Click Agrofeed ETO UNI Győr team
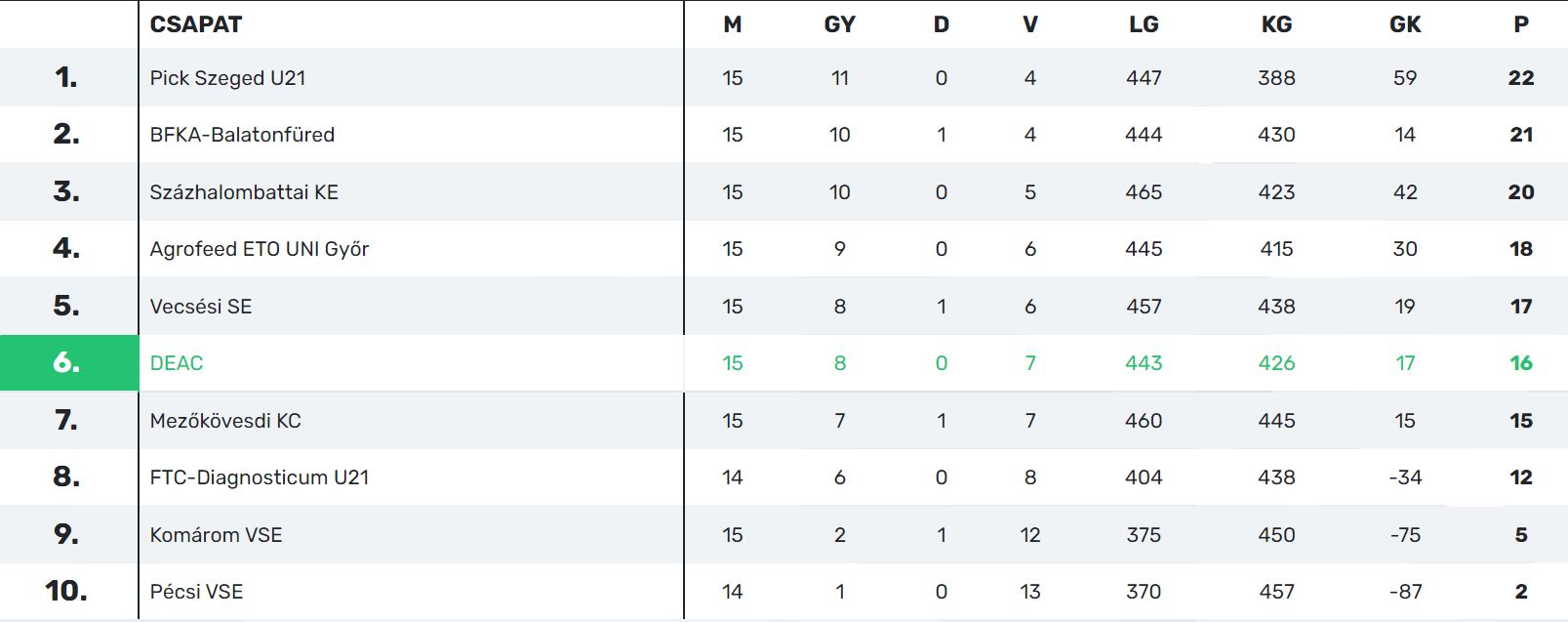The image size is (1568, 622). click(260, 249)
